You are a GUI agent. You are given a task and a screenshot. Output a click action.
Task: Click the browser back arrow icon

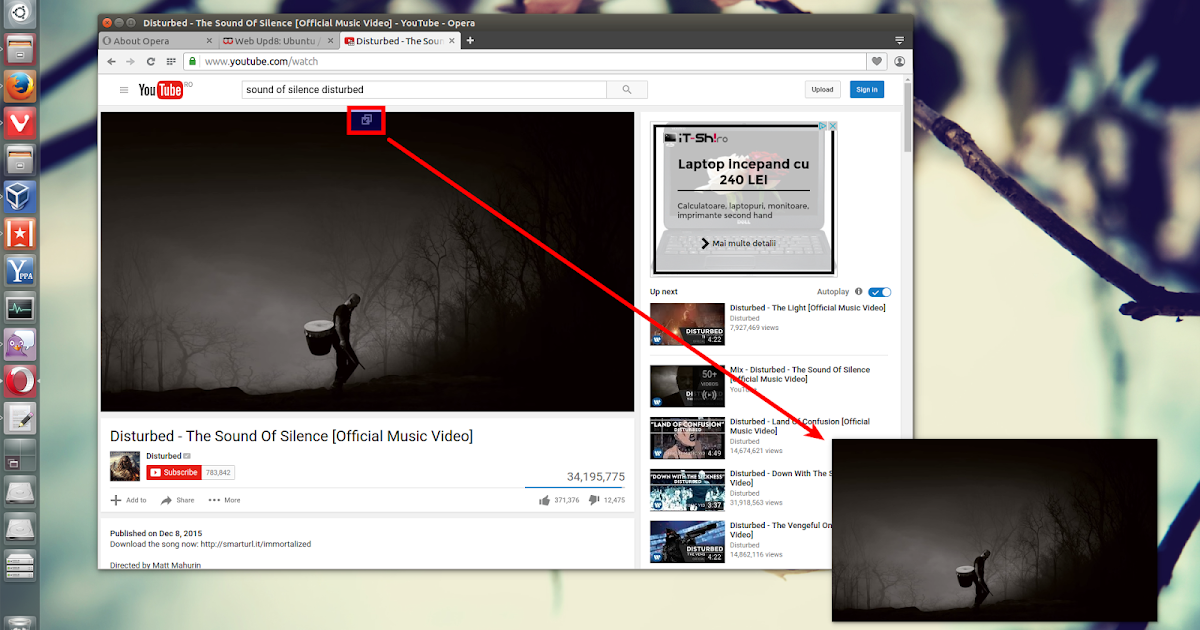(x=112, y=61)
